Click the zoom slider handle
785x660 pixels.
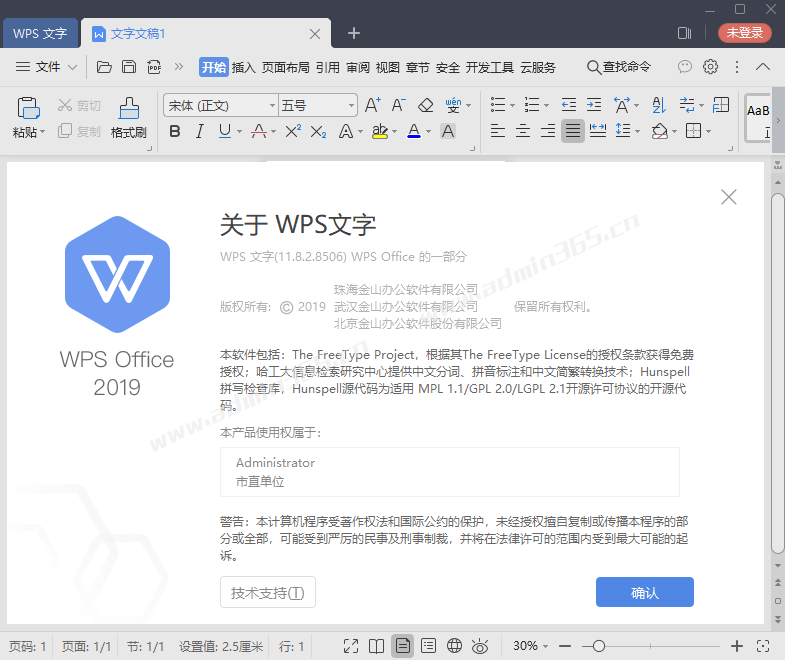(x=599, y=646)
